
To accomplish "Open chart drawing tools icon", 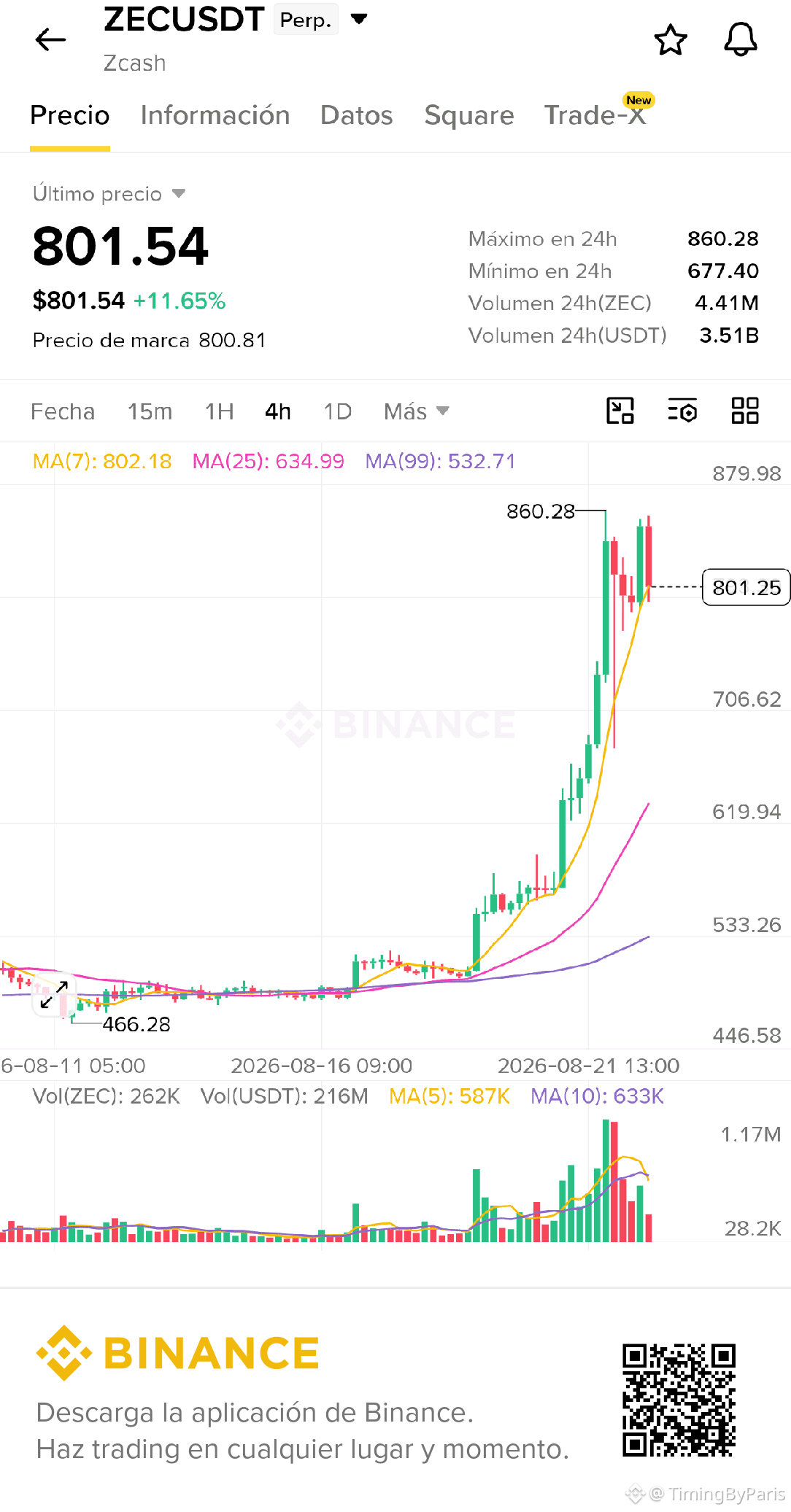I will 620,411.
